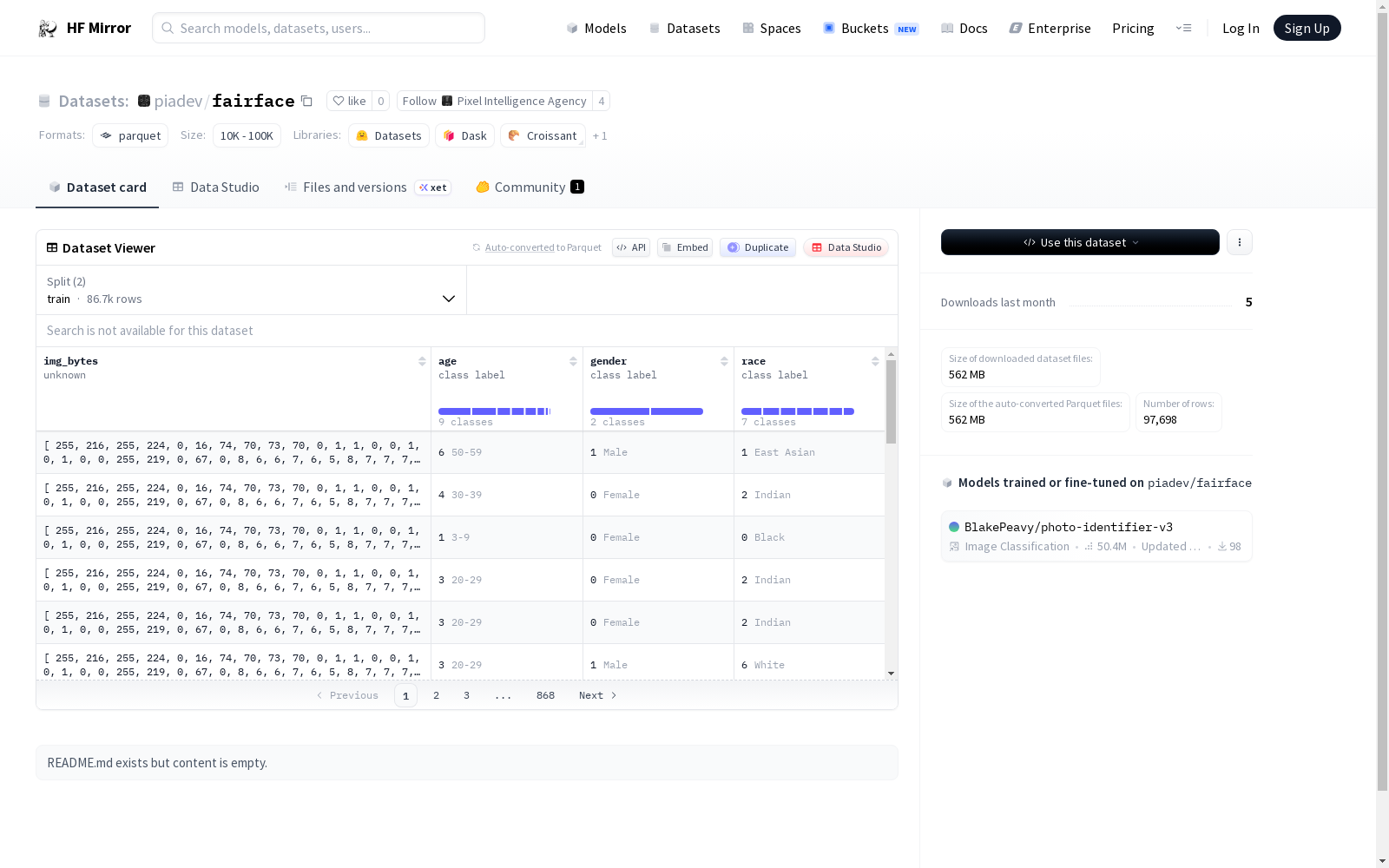Open the Dataset card tab
Image resolution: width=1389 pixels, height=868 pixels.
[97, 187]
